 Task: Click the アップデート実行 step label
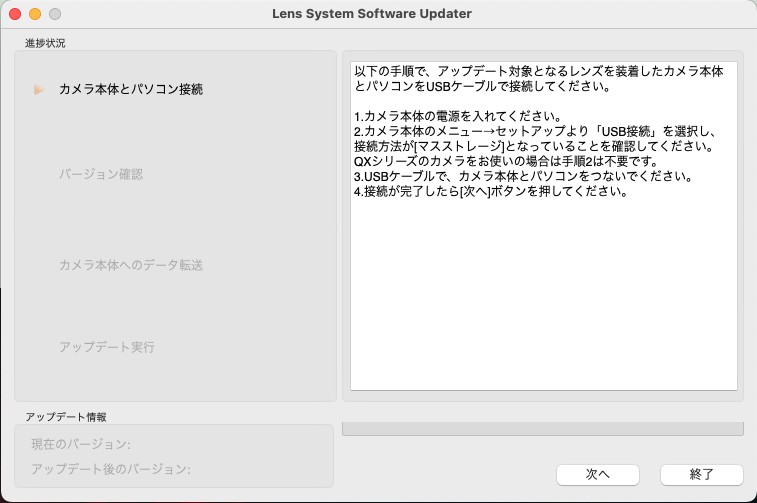click(107, 347)
